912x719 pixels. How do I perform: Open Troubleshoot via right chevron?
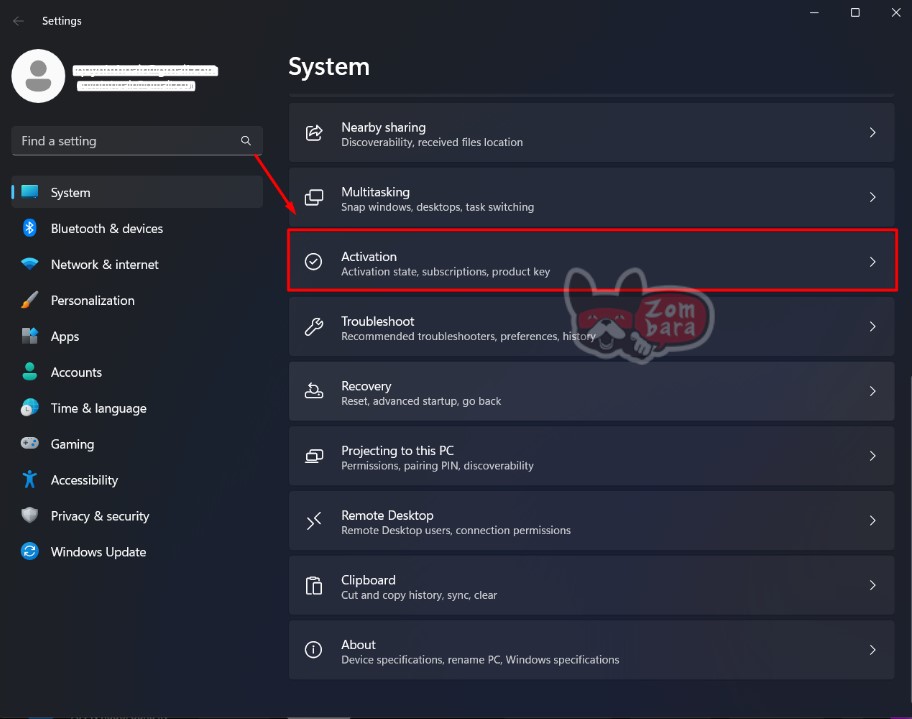click(872, 326)
